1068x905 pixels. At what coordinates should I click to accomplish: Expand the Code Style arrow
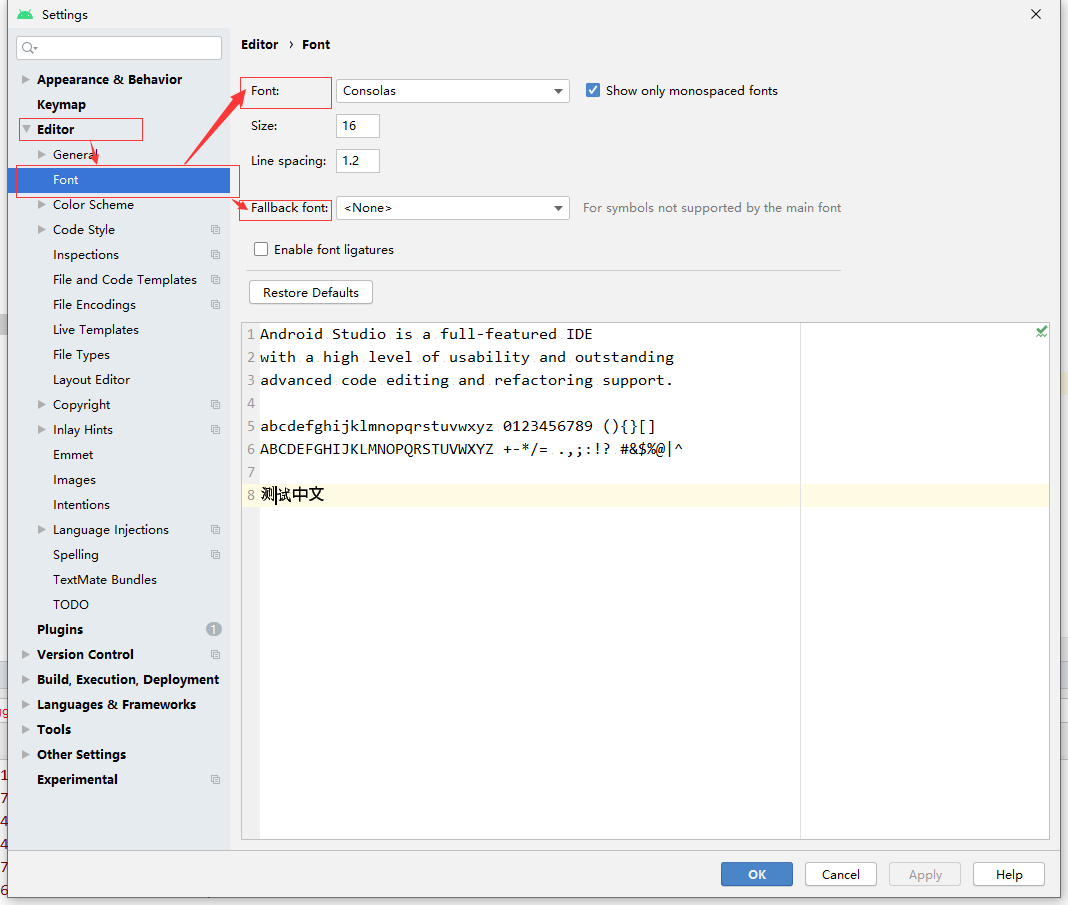pos(42,229)
